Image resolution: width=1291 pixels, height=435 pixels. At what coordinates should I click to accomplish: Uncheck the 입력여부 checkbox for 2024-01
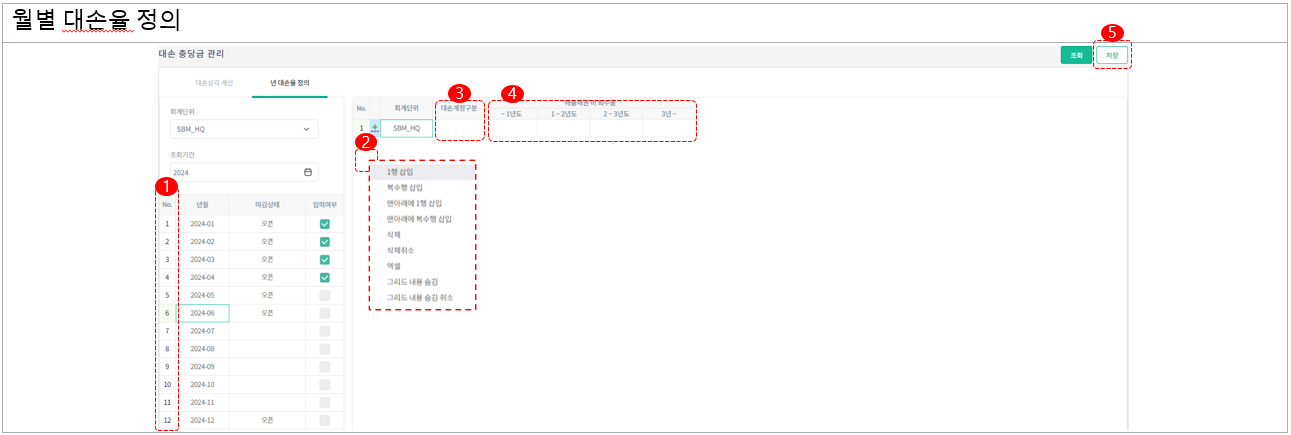(x=324, y=224)
